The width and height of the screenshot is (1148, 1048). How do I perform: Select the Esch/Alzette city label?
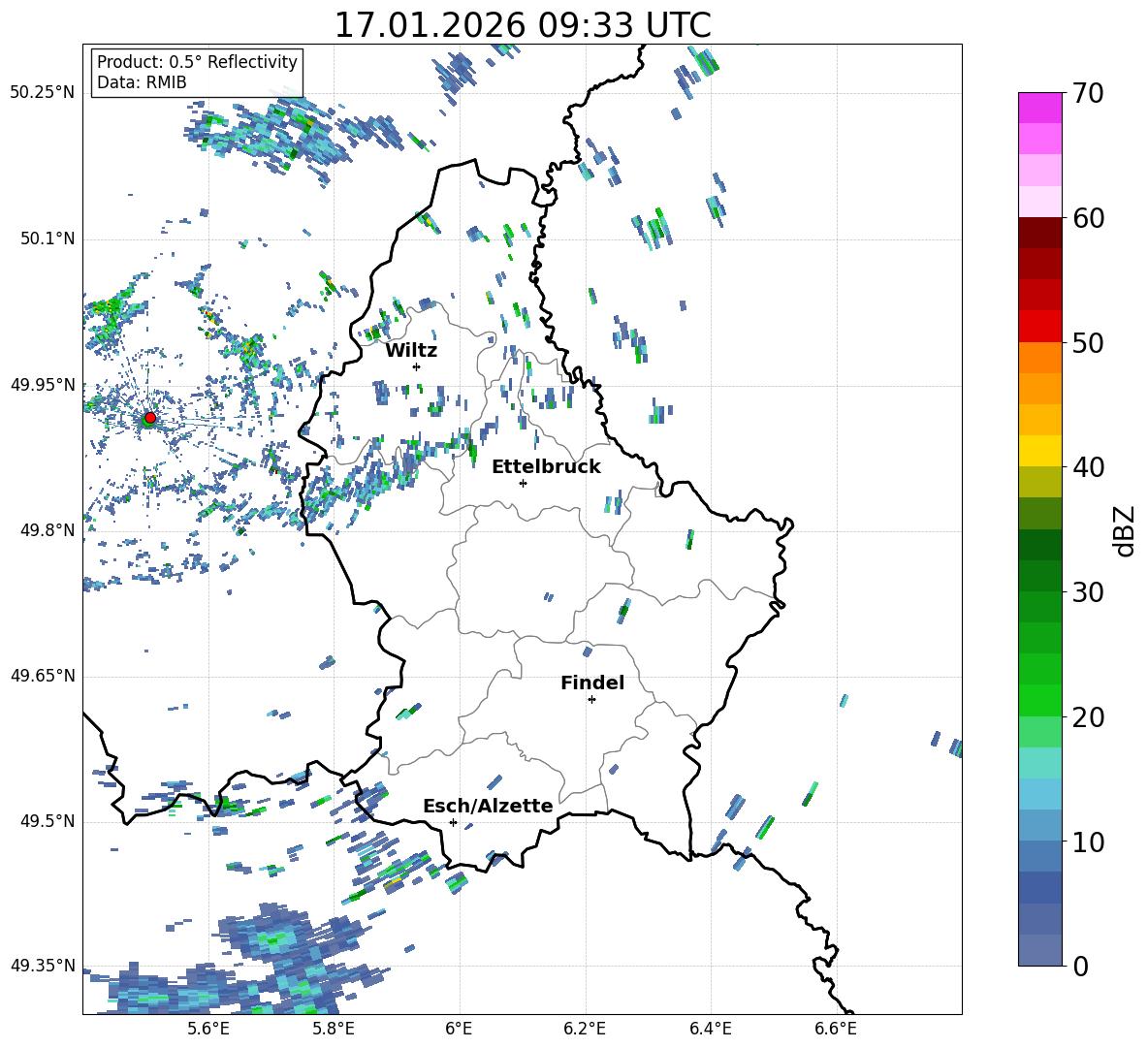(x=488, y=806)
